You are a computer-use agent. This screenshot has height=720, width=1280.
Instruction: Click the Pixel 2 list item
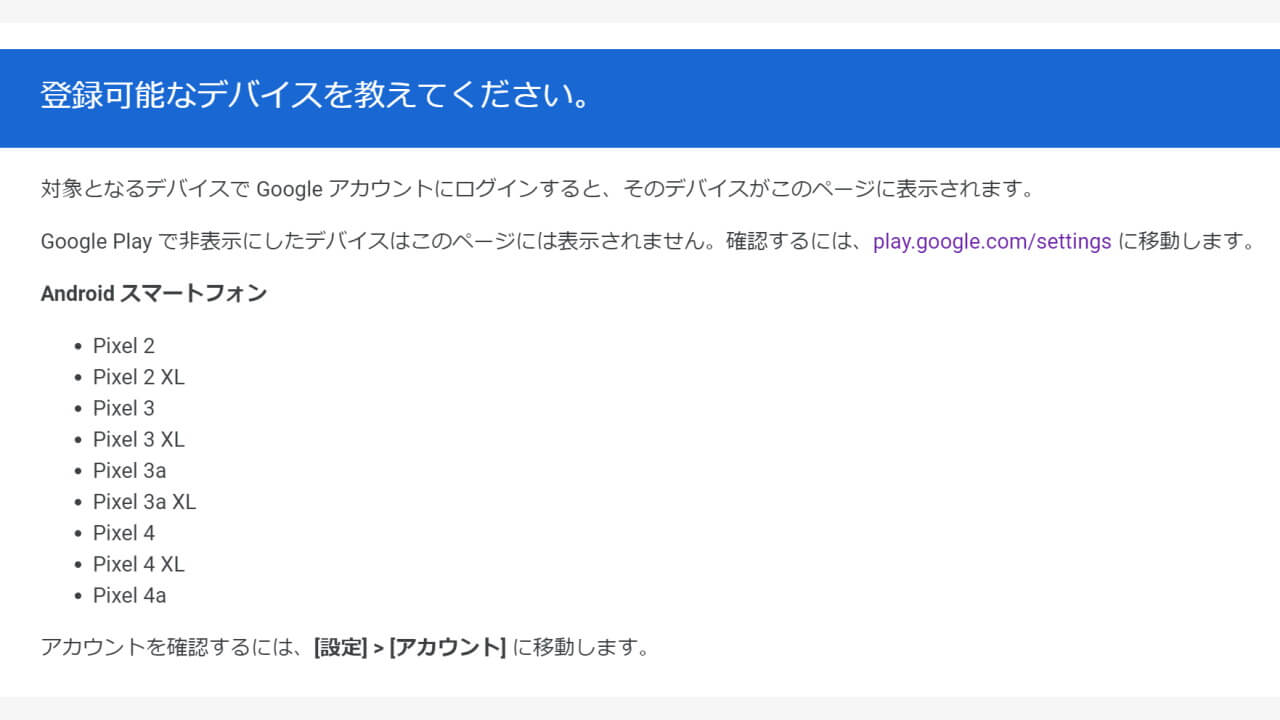pyautogui.click(x=124, y=346)
